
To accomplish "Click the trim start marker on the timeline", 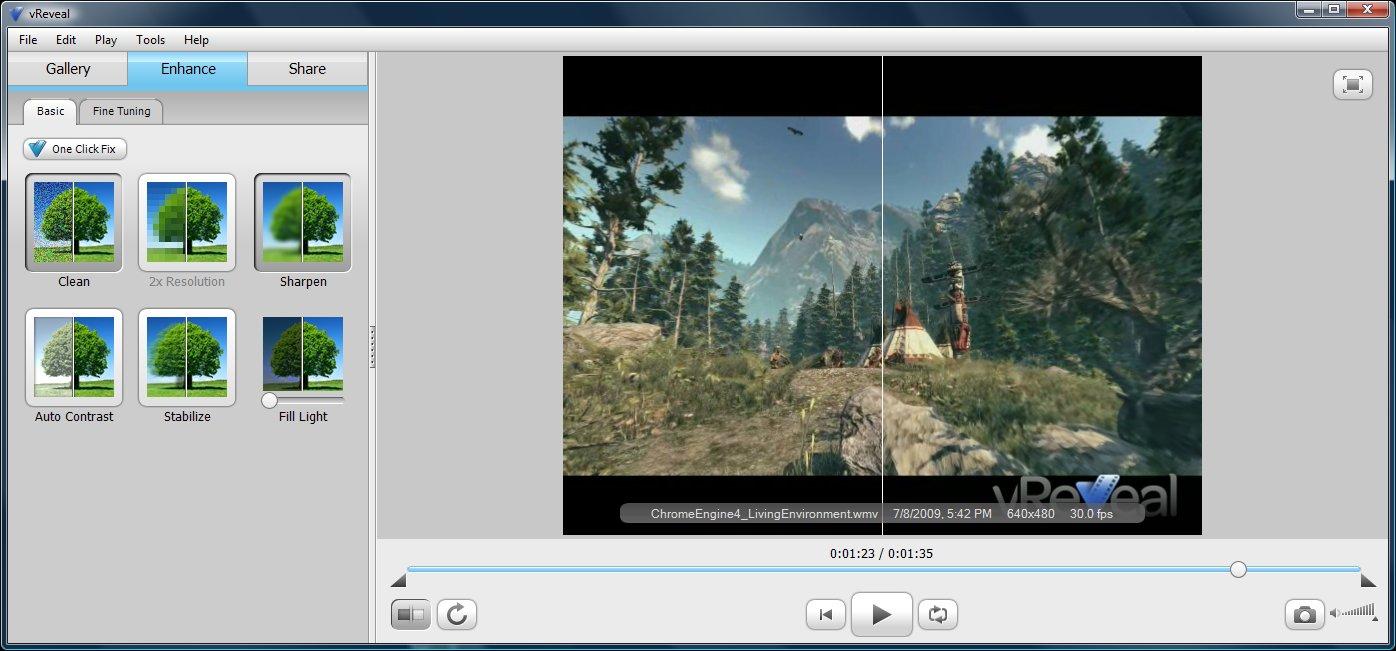I will [398, 580].
